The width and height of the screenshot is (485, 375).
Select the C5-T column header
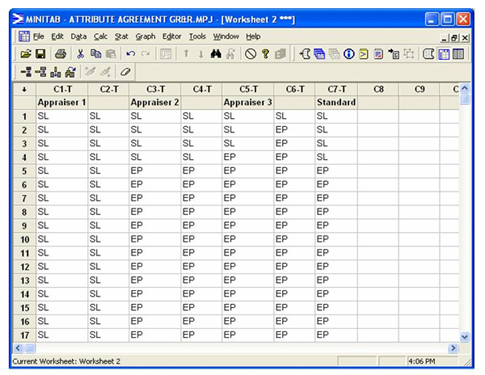(248, 89)
